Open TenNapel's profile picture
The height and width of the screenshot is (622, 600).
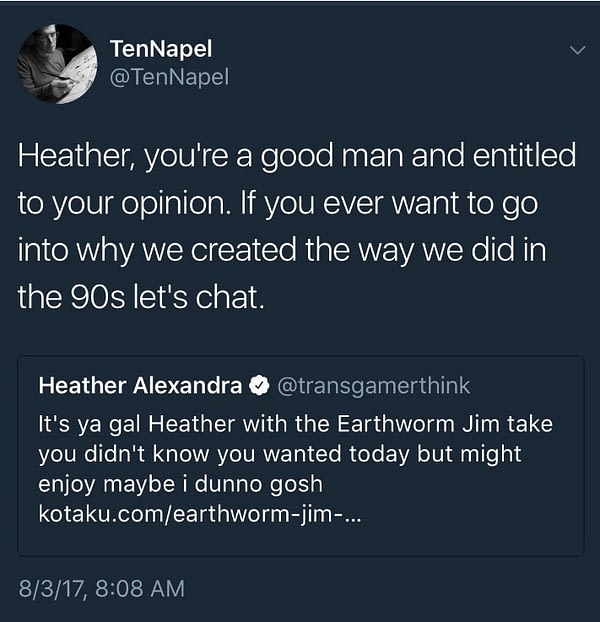coord(58,63)
